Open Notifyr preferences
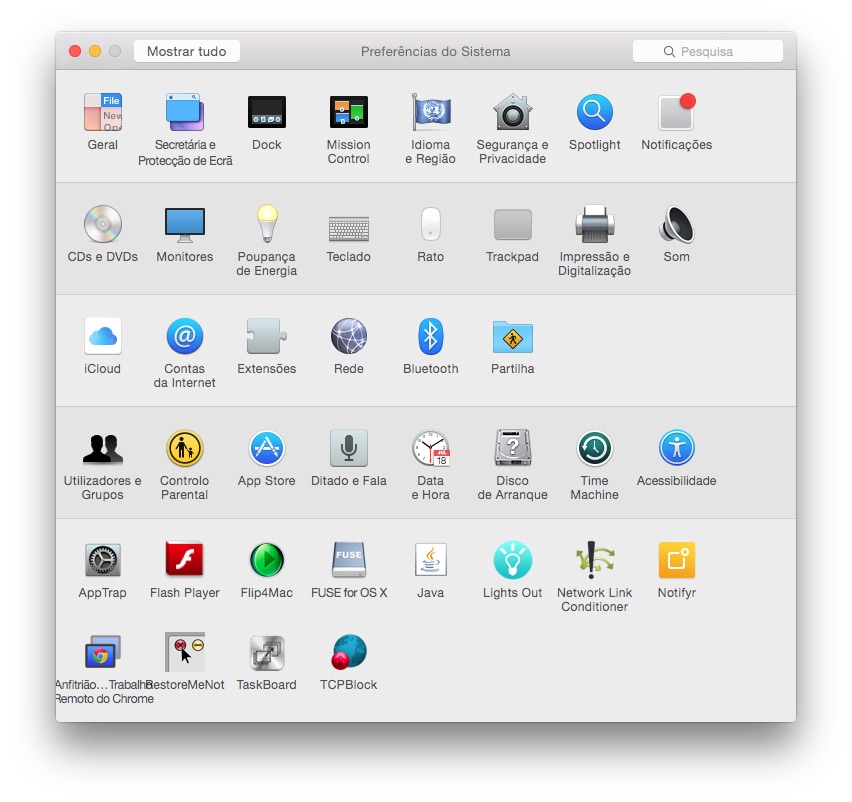 (676, 560)
